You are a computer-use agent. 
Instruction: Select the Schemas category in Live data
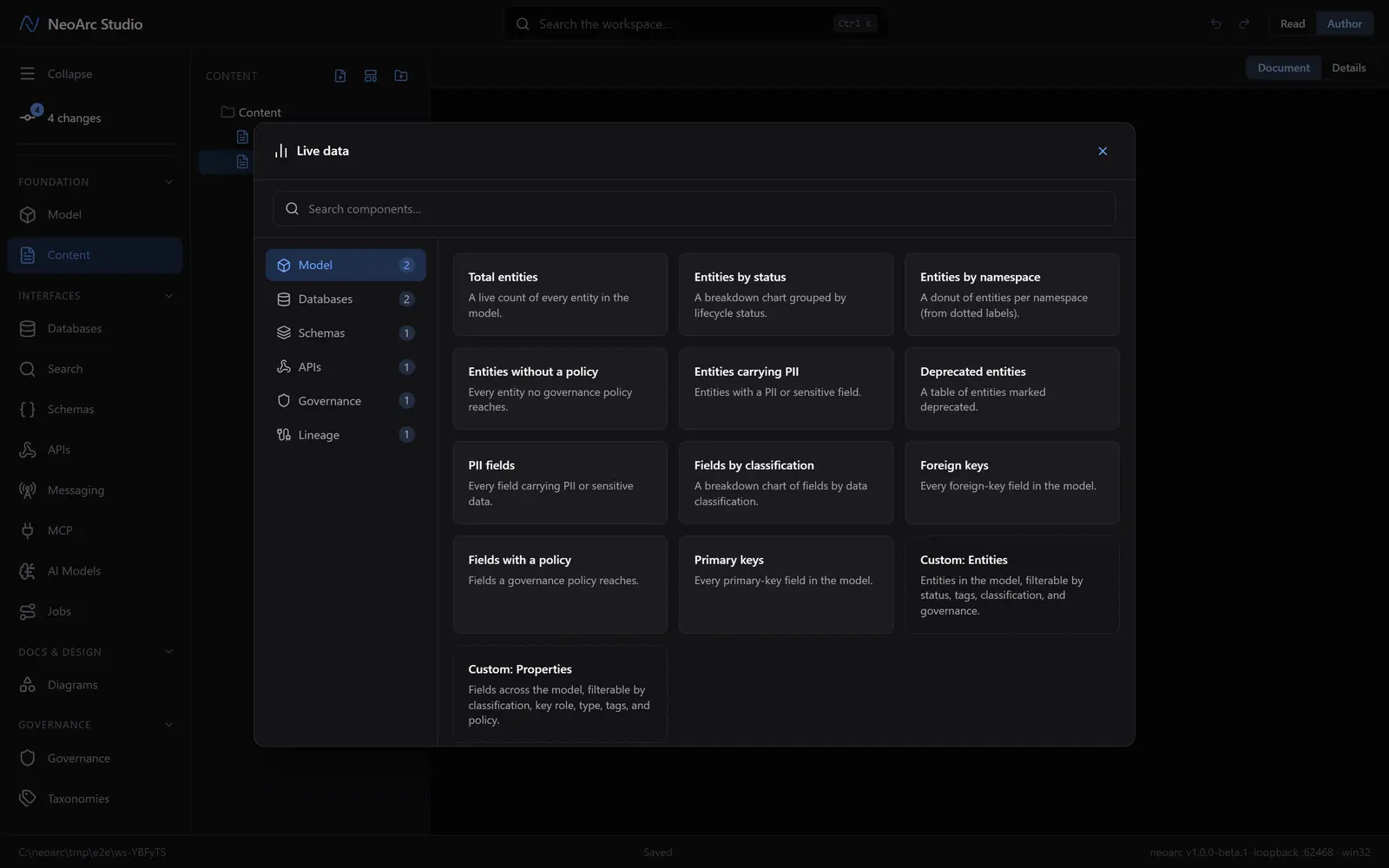[x=346, y=333]
